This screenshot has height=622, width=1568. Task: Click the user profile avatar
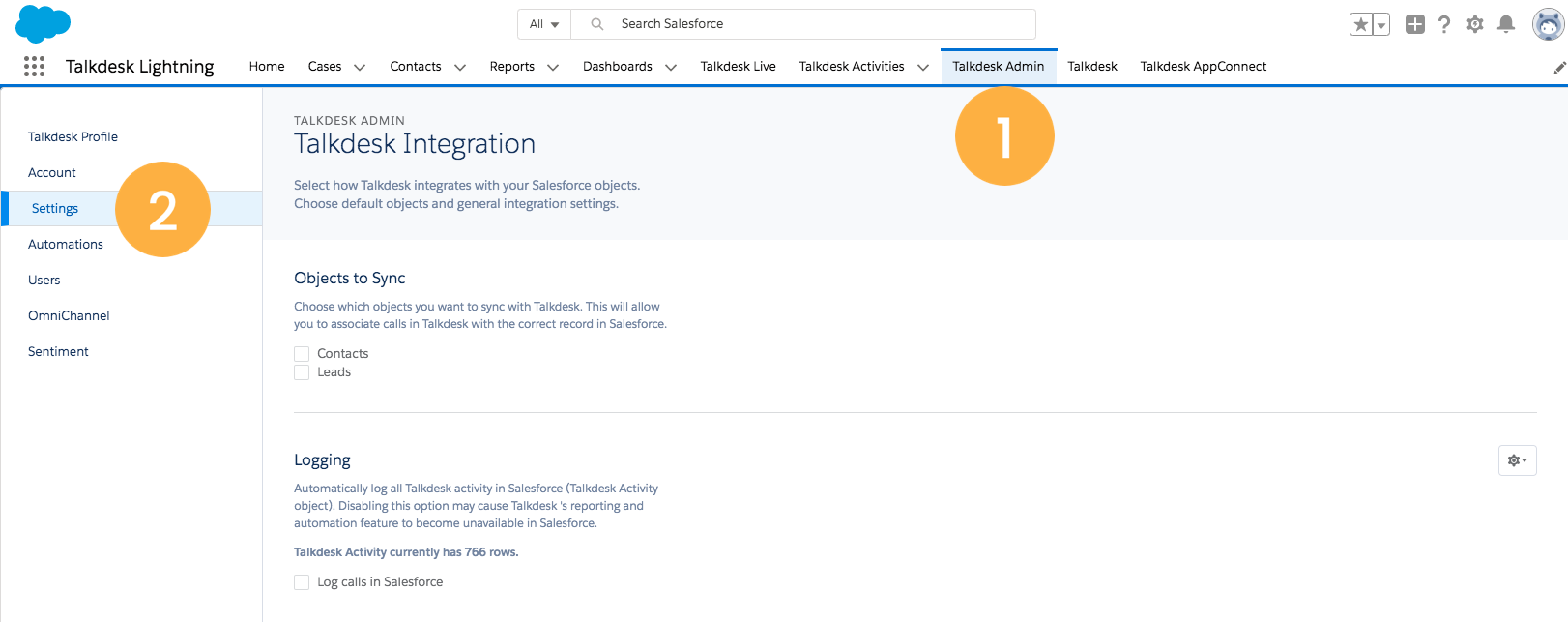[1548, 24]
